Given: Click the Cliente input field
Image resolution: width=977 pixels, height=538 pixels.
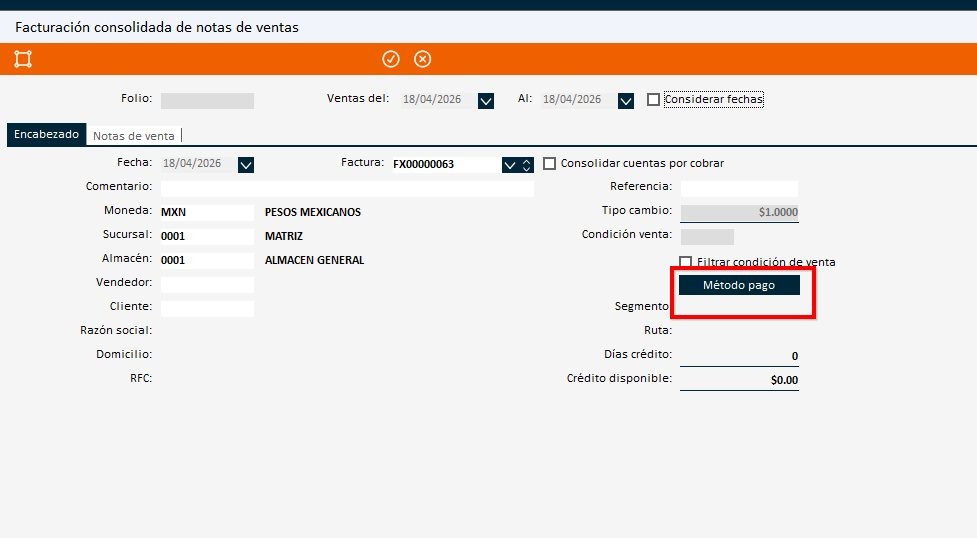Looking at the screenshot, I should [x=207, y=309].
